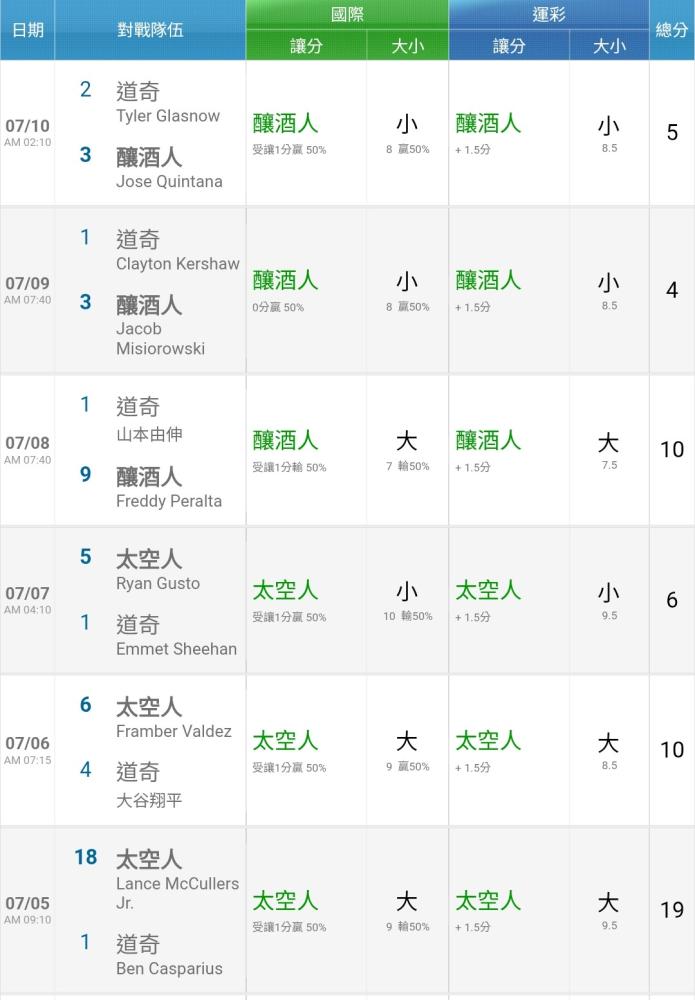The height and width of the screenshot is (1000, 695).
Task: Open pitcher Tyler Glasnow's name
Action: 168,116
